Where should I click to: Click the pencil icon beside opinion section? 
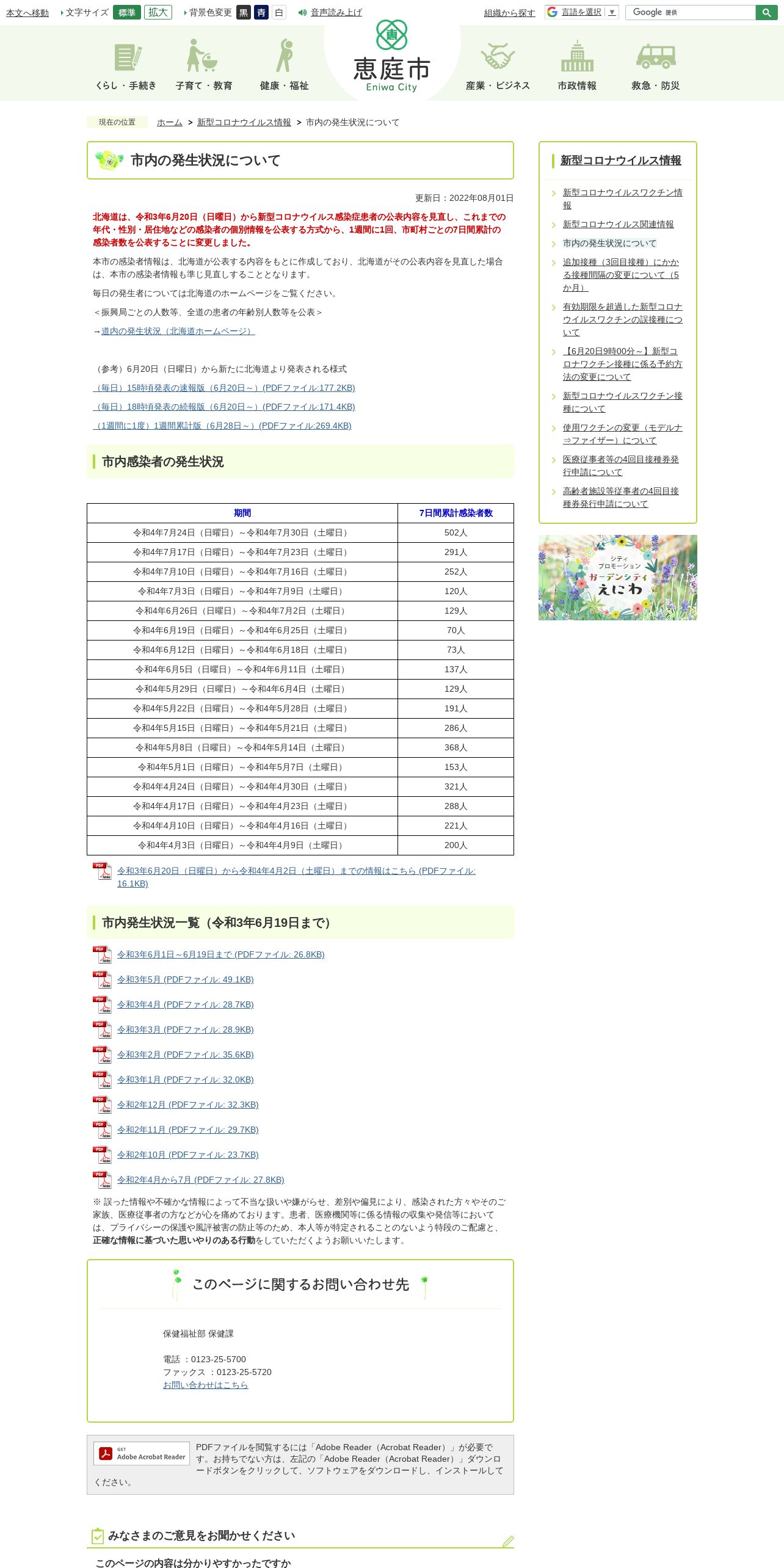(508, 1541)
